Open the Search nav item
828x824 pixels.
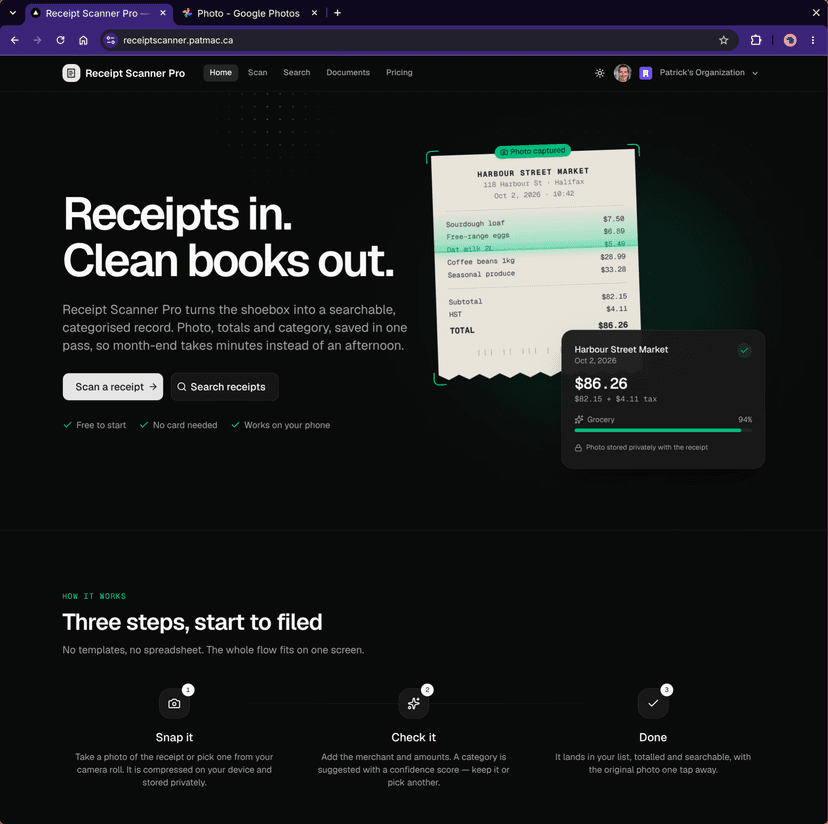(x=297, y=73)
